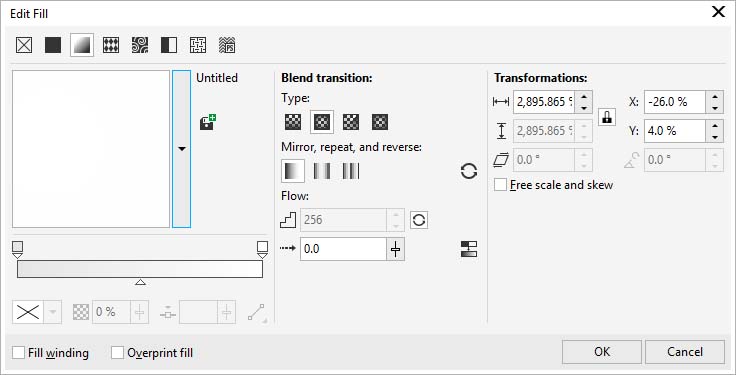The width and height of the screenshot is (736, 375).
Task: Open the fill picker dropdown arrow
Action: tap(182, 149)
